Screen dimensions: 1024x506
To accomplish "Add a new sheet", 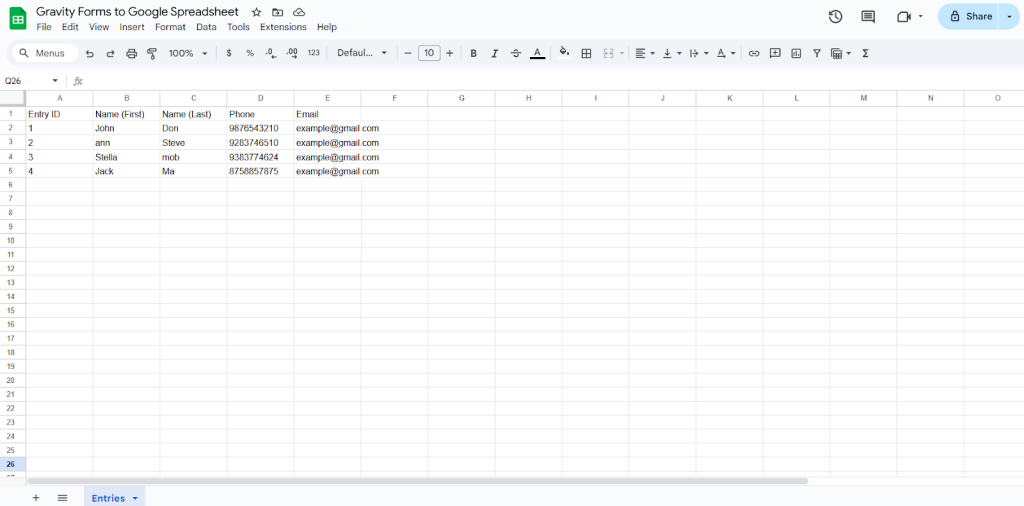I will coord(36,498).
